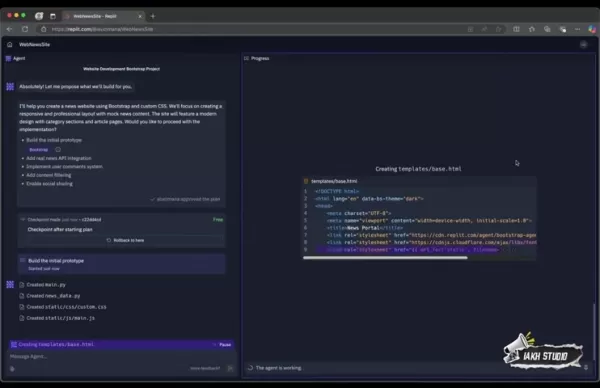The image size is (600, 388).
Task: Open the tab actions menu icon
Action: [53, 16]
